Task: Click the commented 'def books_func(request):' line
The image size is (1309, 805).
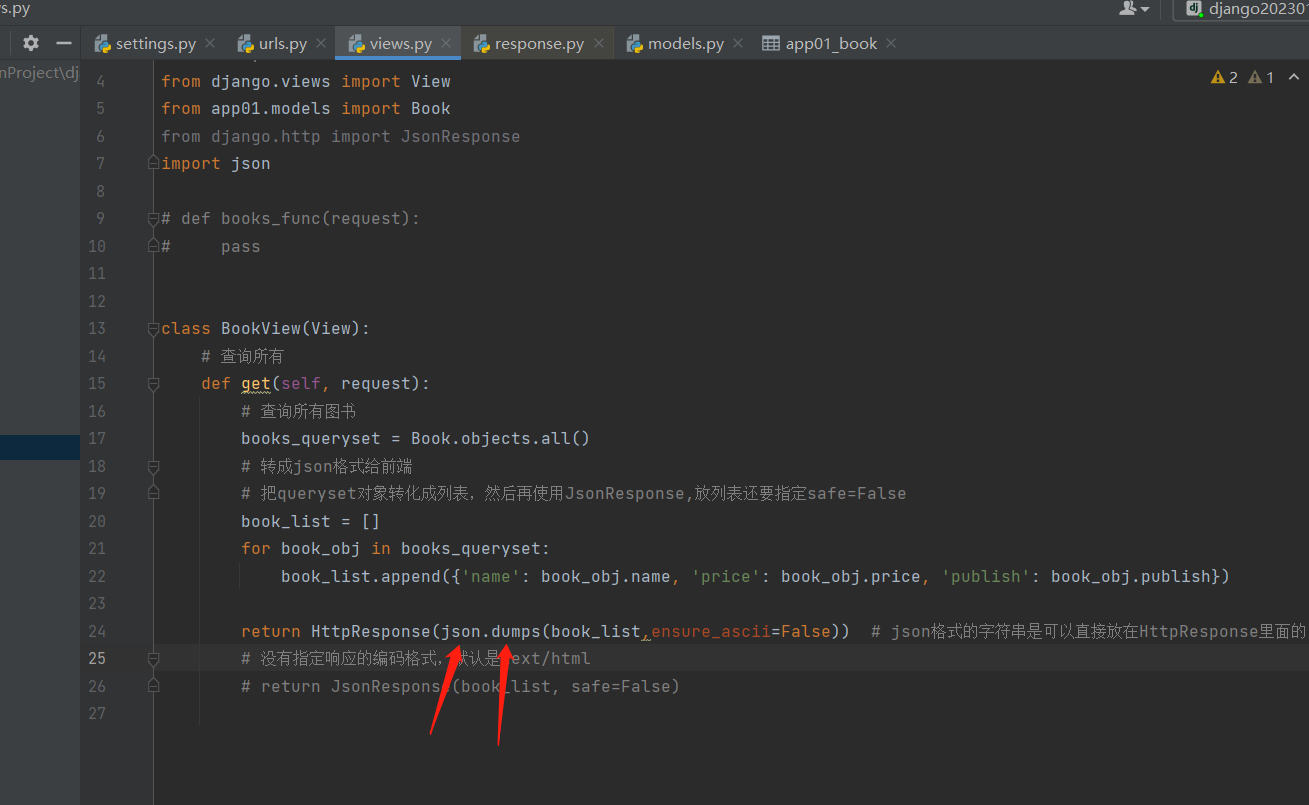Action: point(291,218)
